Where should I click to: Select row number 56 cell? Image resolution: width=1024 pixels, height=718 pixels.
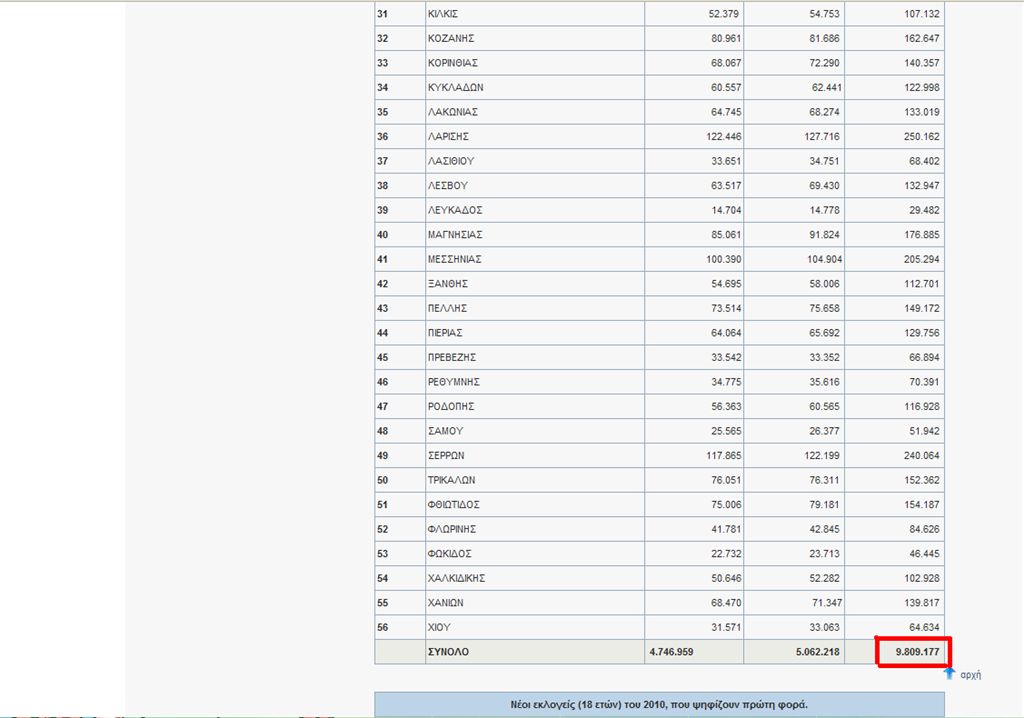click(382, 627)
